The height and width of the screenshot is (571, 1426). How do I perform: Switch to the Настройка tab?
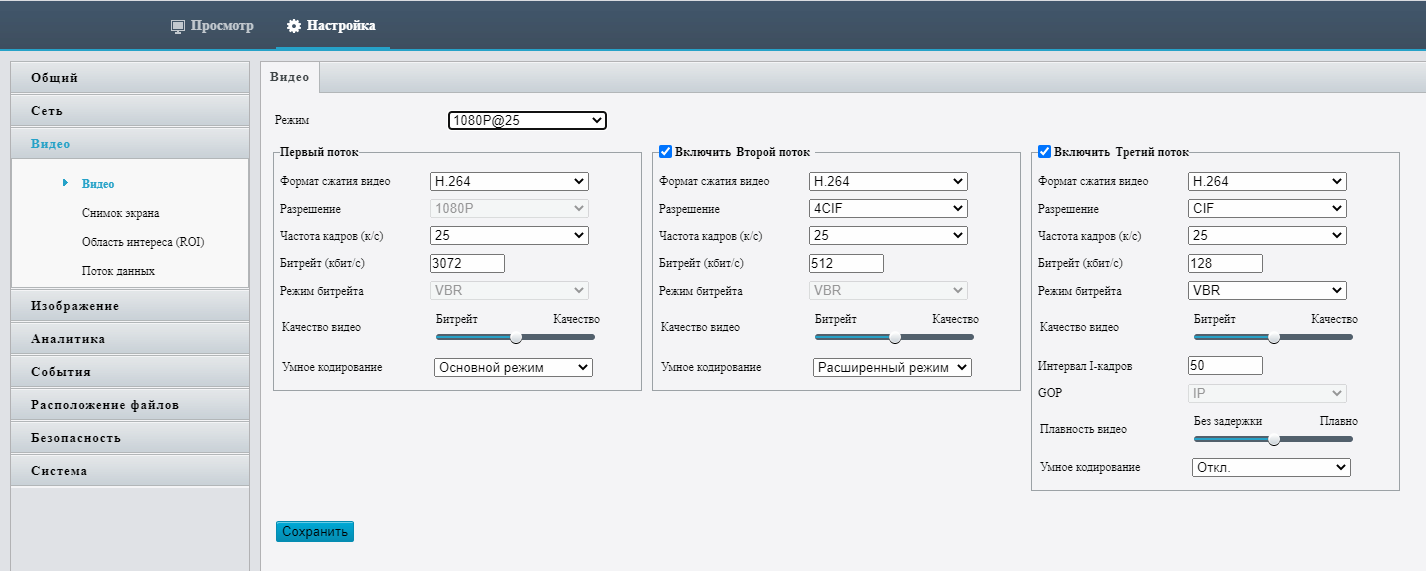tap(332, 26)
